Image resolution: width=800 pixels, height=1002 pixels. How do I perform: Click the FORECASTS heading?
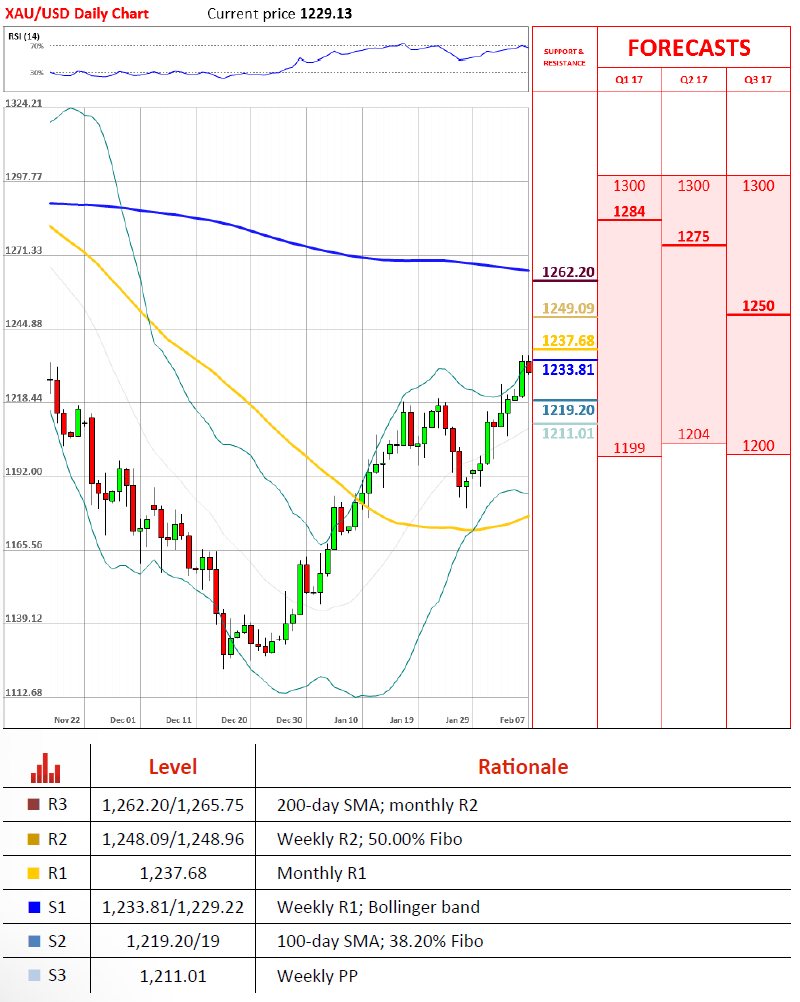pyautogui.click(x=689, y=49)
